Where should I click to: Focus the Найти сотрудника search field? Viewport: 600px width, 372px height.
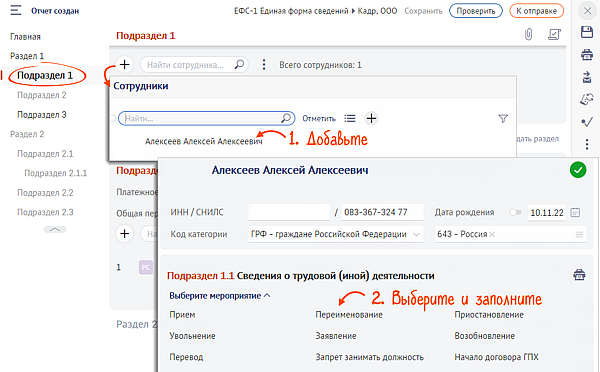click(x=194, y=65)
